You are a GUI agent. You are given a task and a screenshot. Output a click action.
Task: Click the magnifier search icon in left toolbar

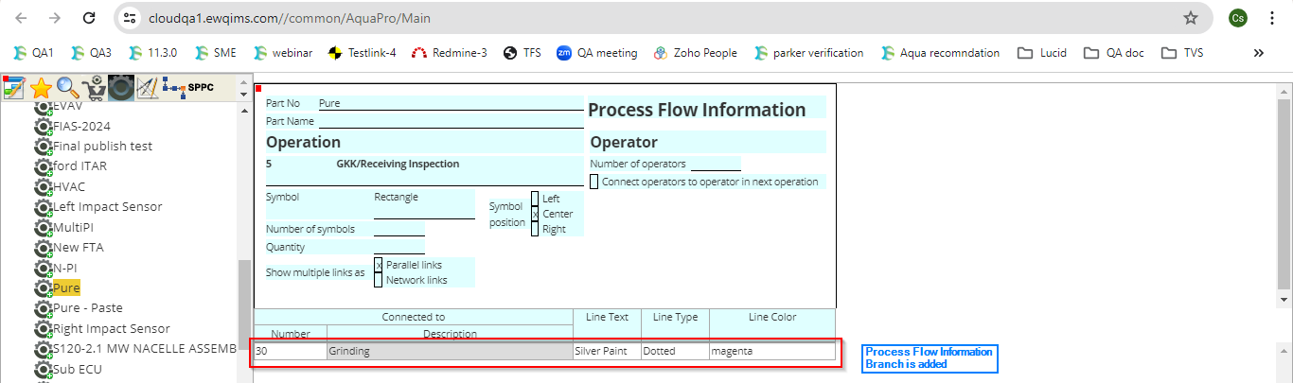point(67,88)
